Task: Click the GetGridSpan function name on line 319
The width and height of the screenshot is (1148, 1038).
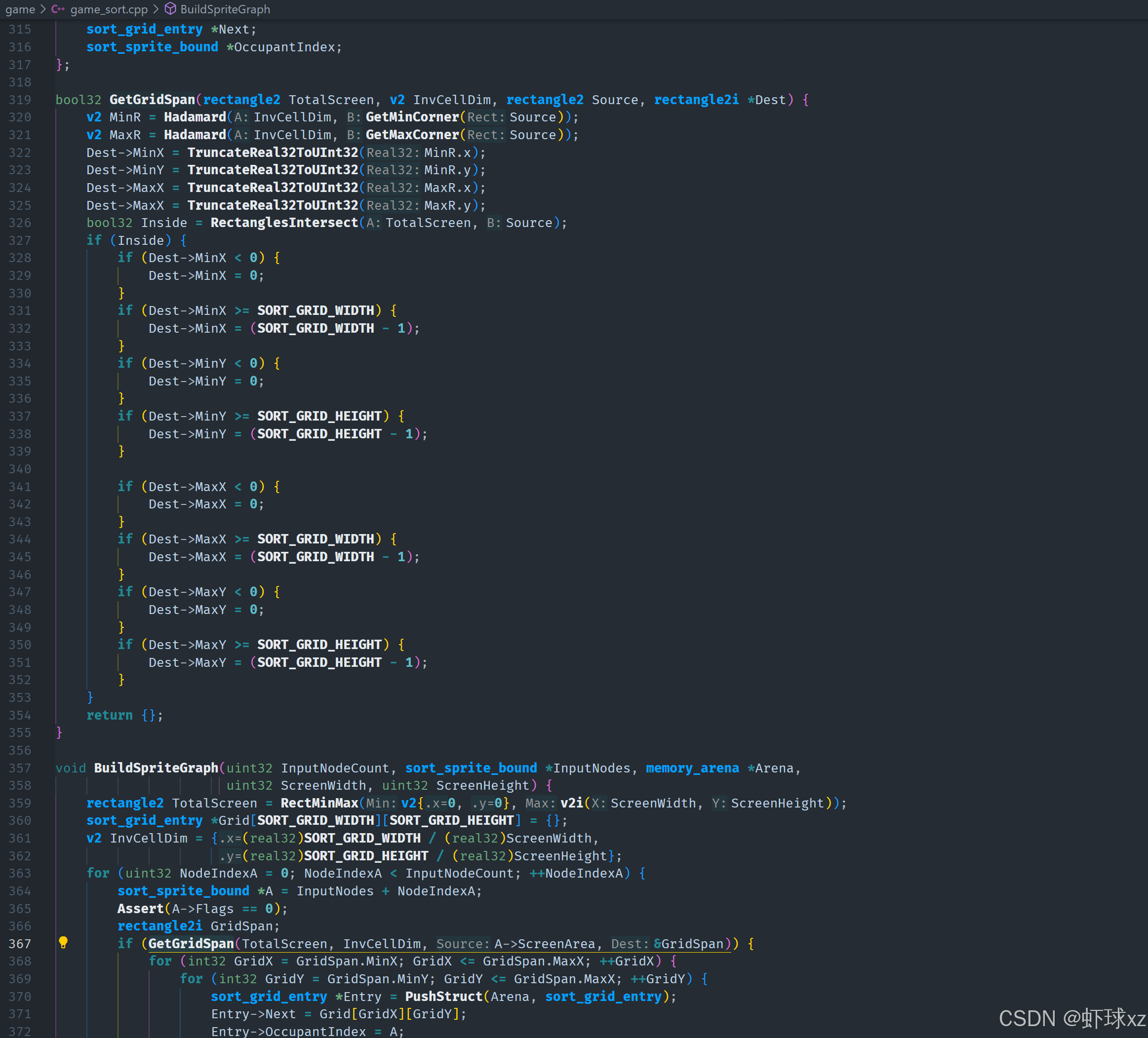Action: 152,100
